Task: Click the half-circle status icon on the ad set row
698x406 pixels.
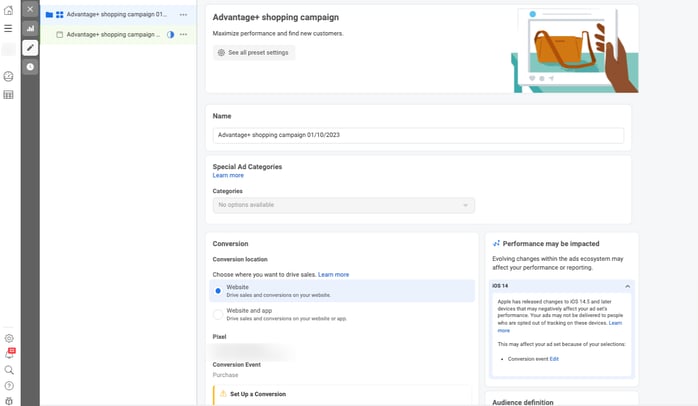Action: (x=170, y=34)
